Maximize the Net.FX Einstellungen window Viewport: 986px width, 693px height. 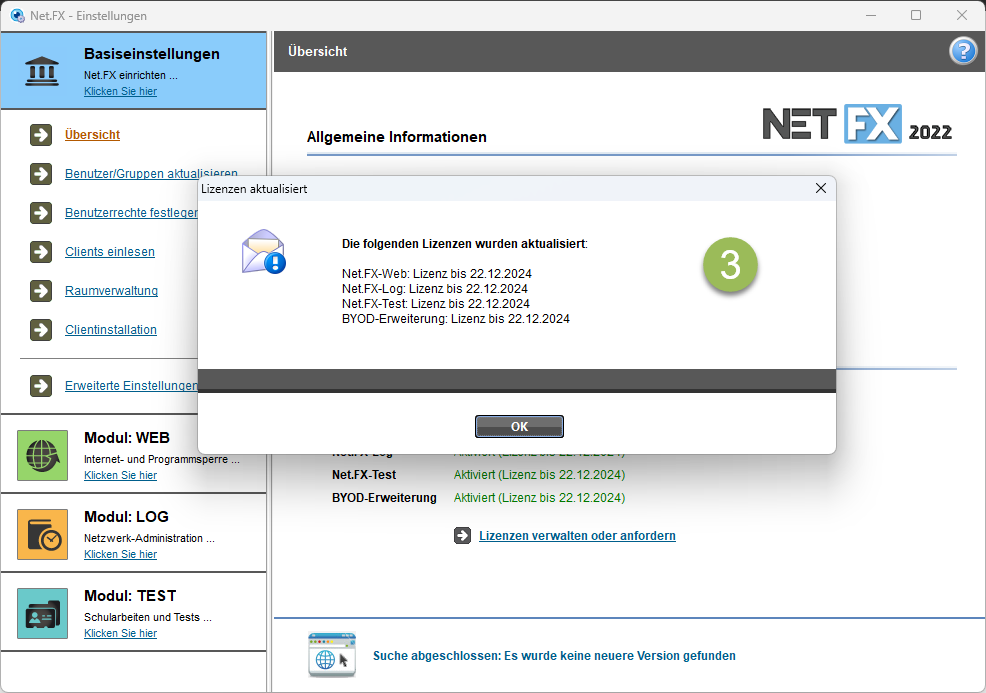[916, 15]
